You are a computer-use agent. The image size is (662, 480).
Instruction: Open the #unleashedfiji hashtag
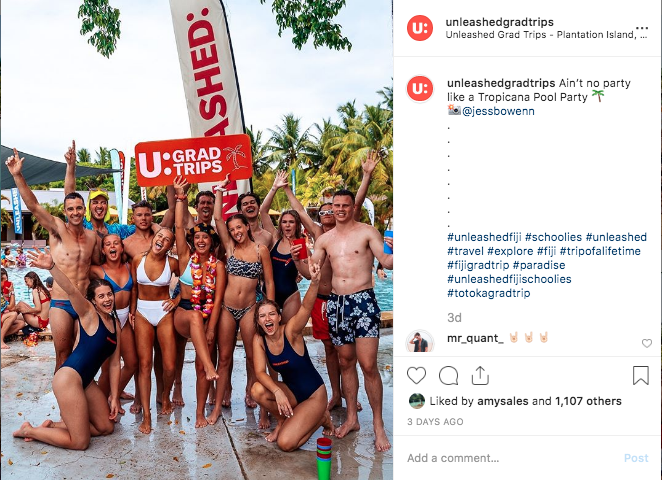484,237
